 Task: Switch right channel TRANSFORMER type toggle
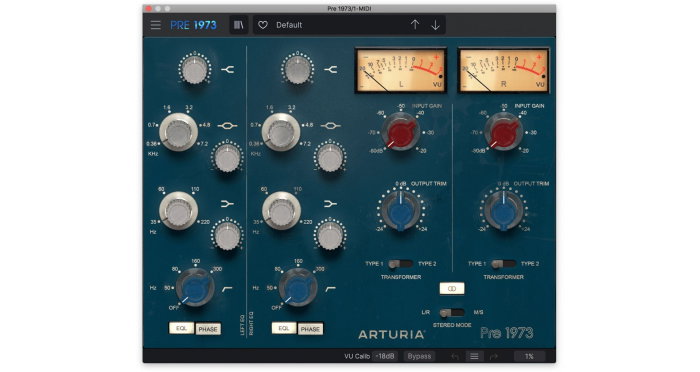pyautogui.click(x=503, y=264)
